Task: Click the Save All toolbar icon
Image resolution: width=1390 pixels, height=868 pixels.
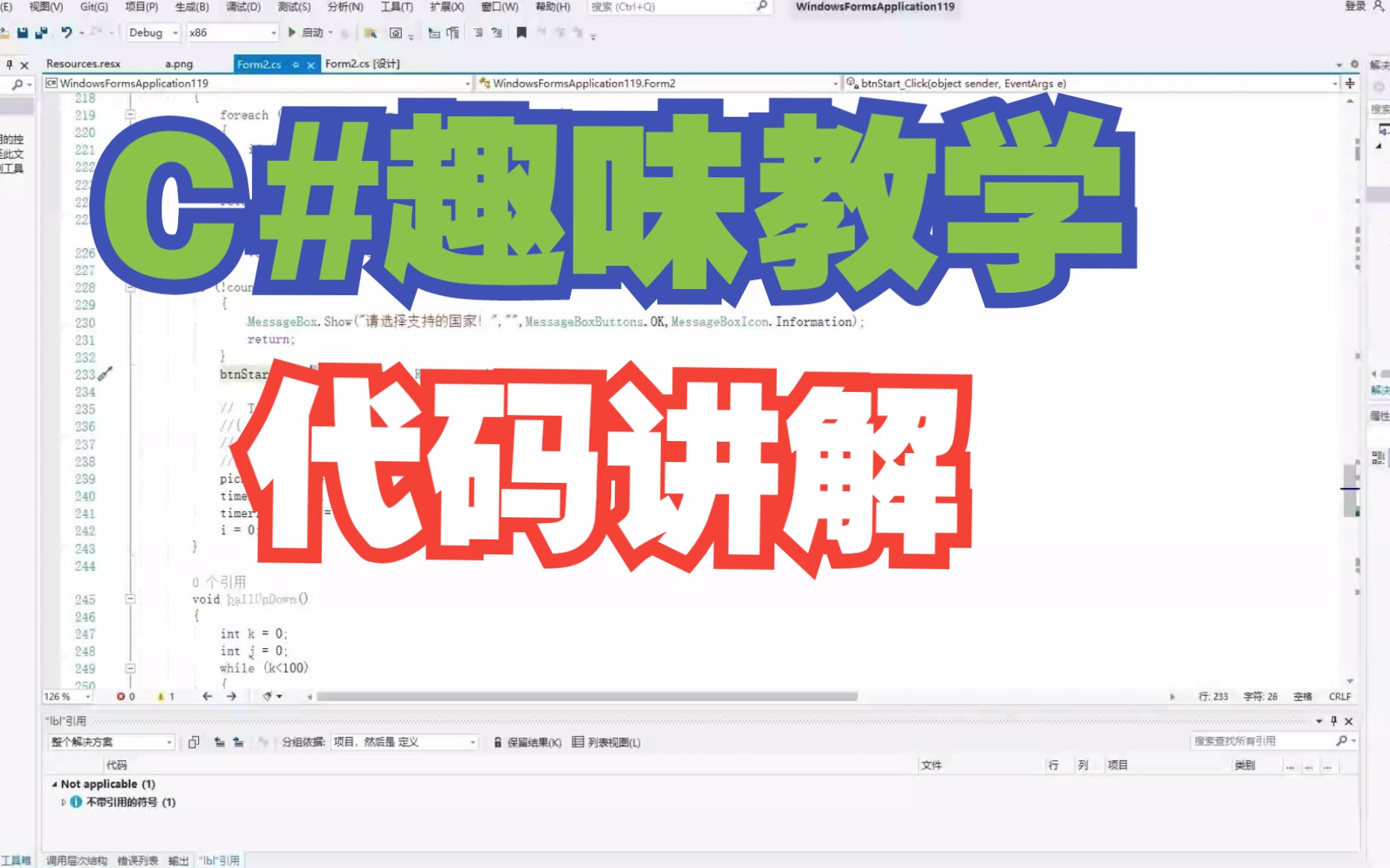Action: 40,33
